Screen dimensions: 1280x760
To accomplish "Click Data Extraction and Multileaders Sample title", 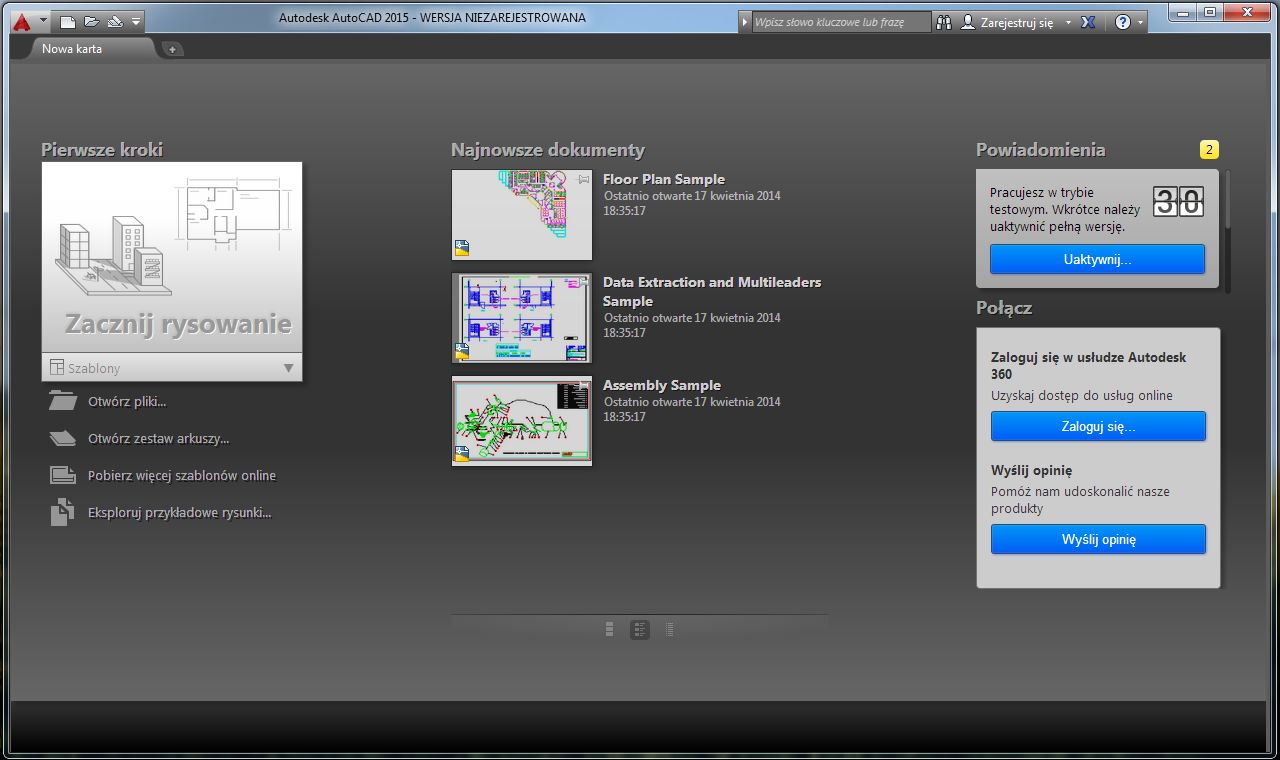I will click(x=712, y=291).
